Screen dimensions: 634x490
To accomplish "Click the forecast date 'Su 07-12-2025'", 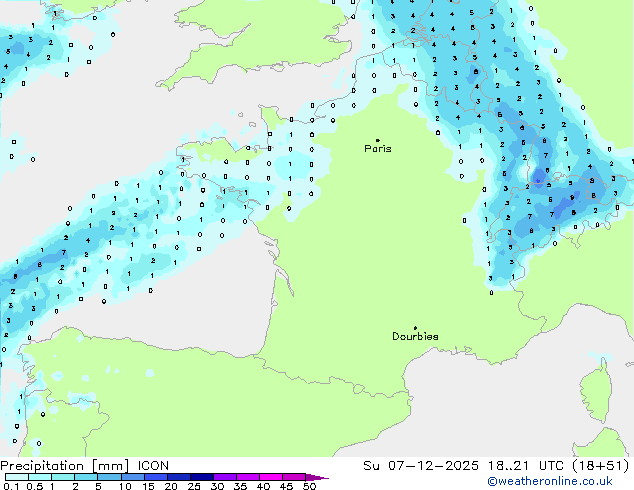I will [x=421, y=466].
